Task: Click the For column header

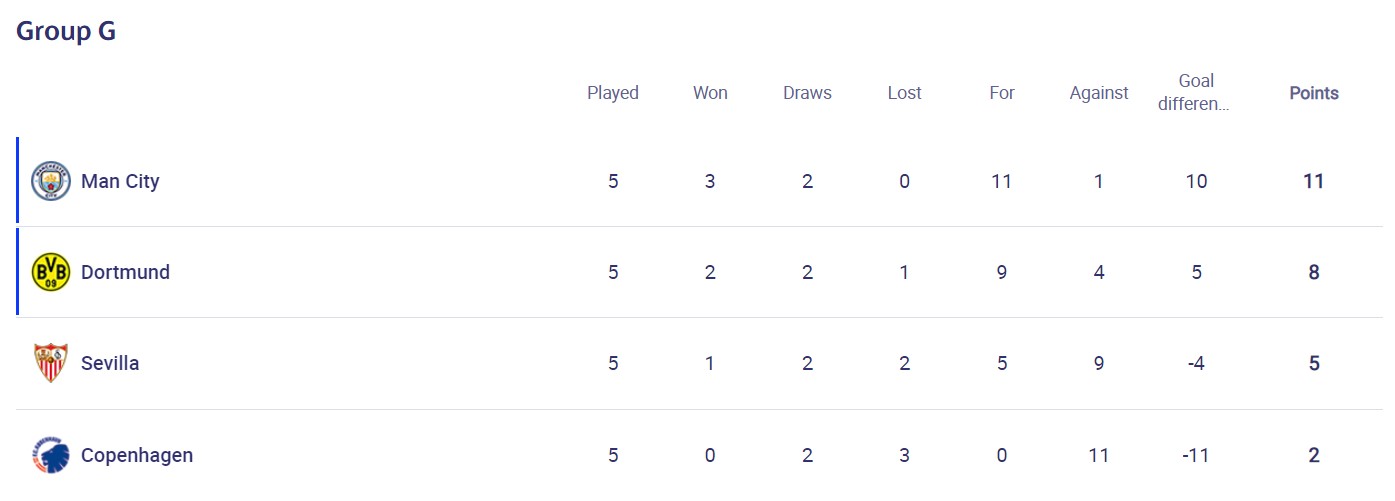Action: point(1001,93)
